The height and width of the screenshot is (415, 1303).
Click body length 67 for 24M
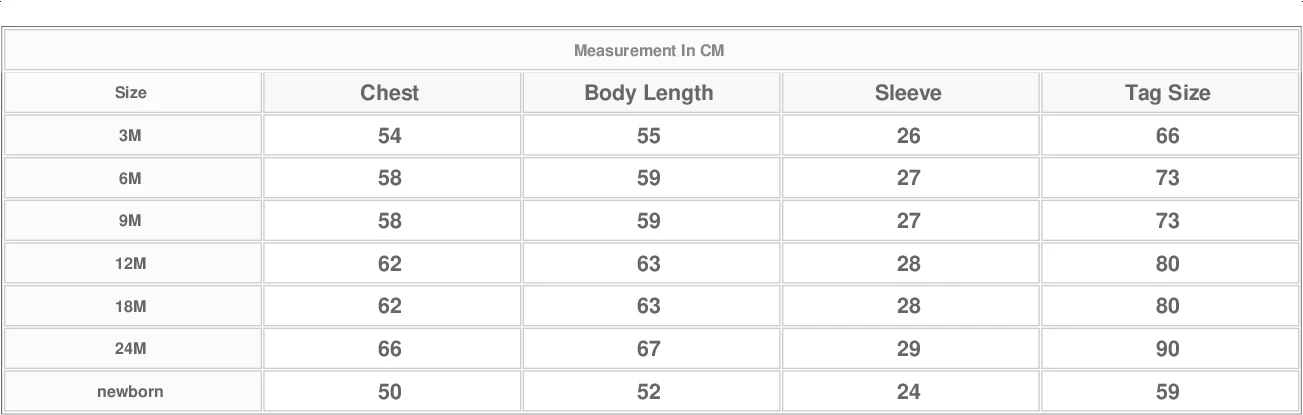coord(649,349)
